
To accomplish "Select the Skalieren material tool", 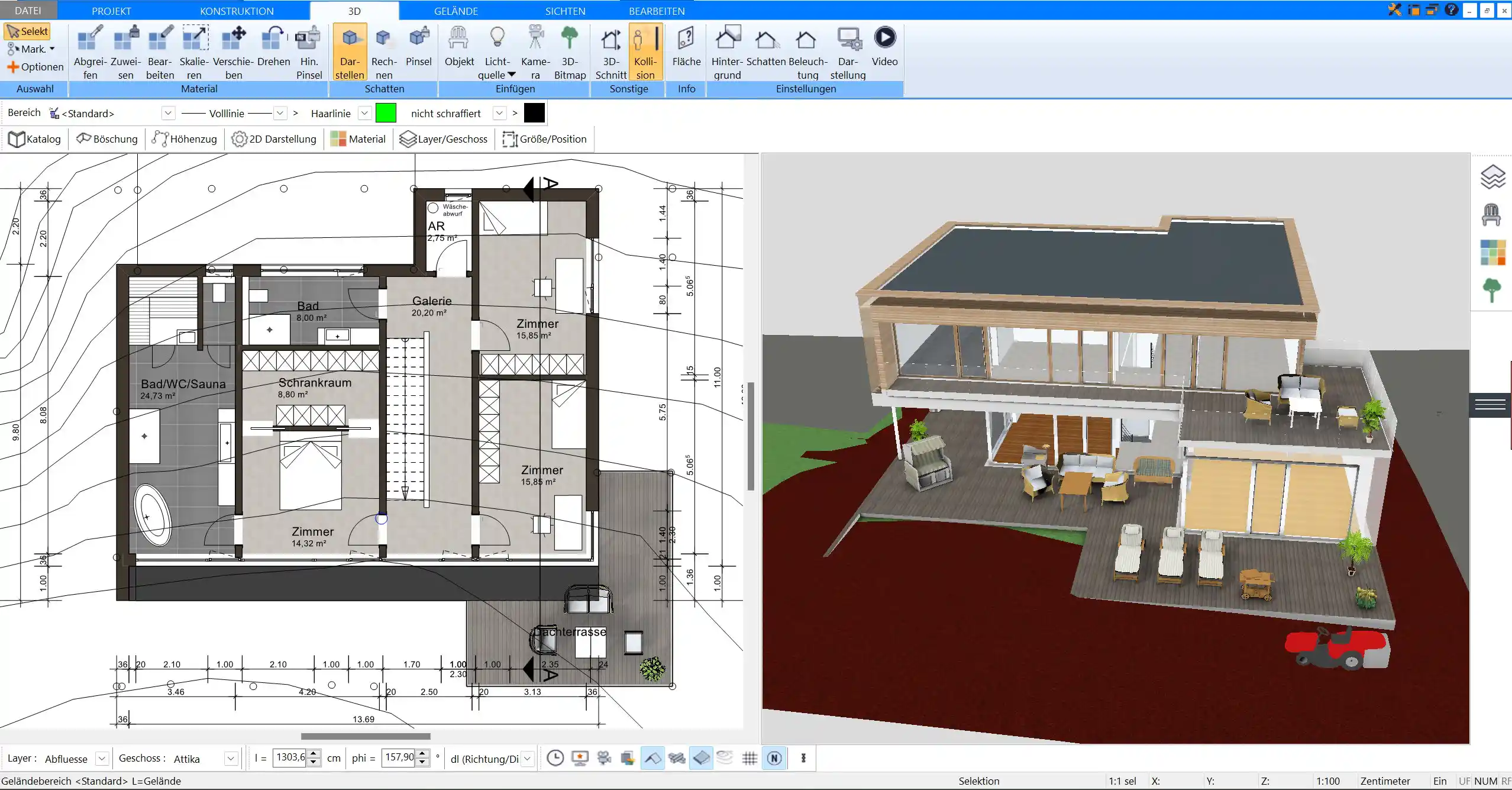I will point(195,52).
